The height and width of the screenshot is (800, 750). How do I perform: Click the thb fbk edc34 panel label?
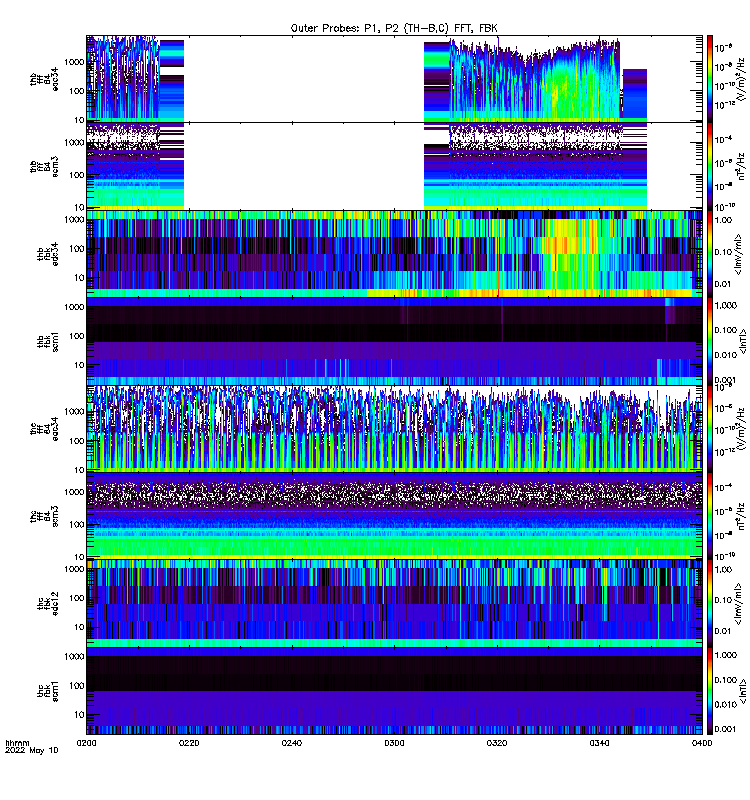(47, 254)
